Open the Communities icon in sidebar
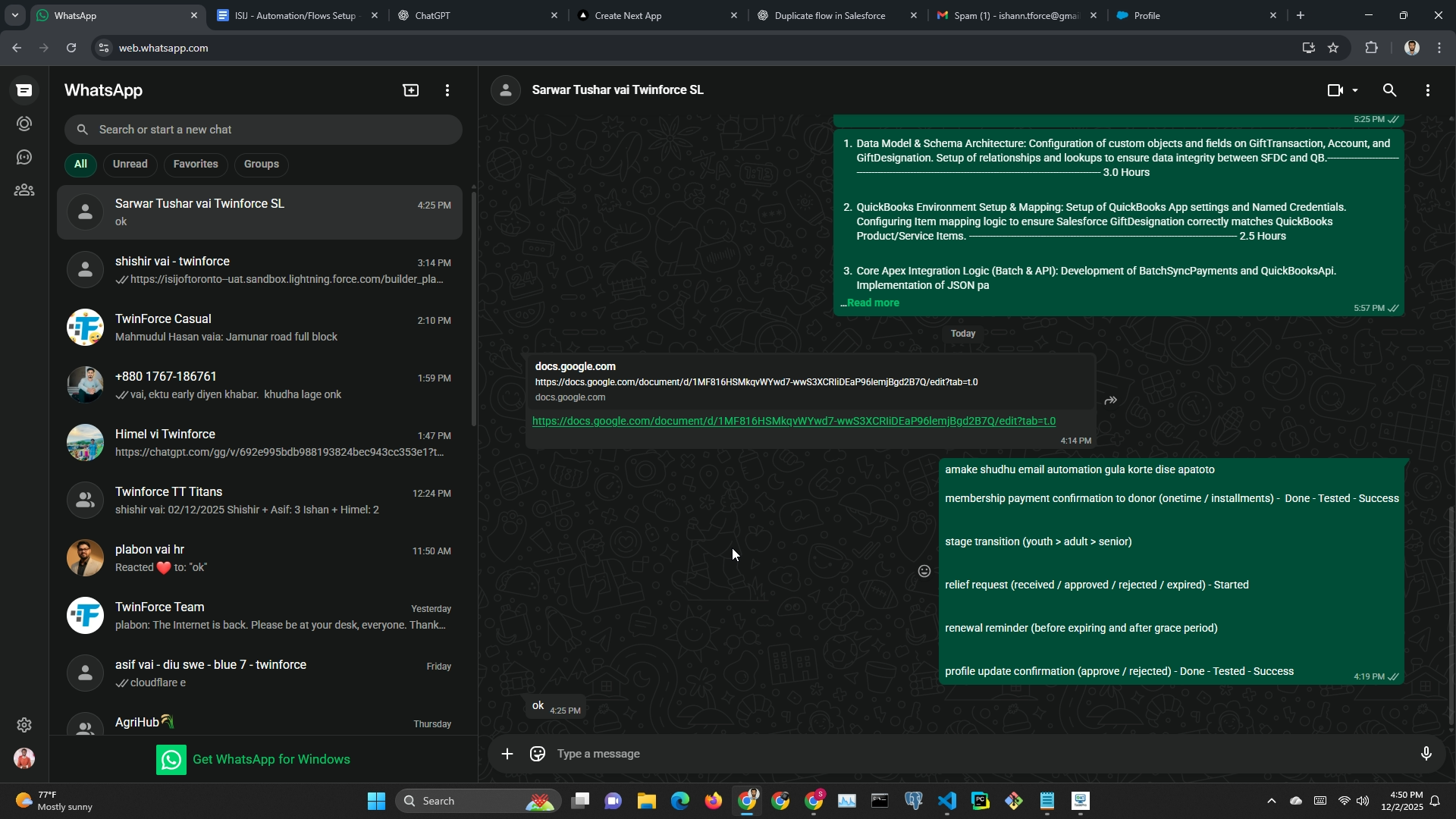Screen dimensions: 1456x819 coord(24,190)
